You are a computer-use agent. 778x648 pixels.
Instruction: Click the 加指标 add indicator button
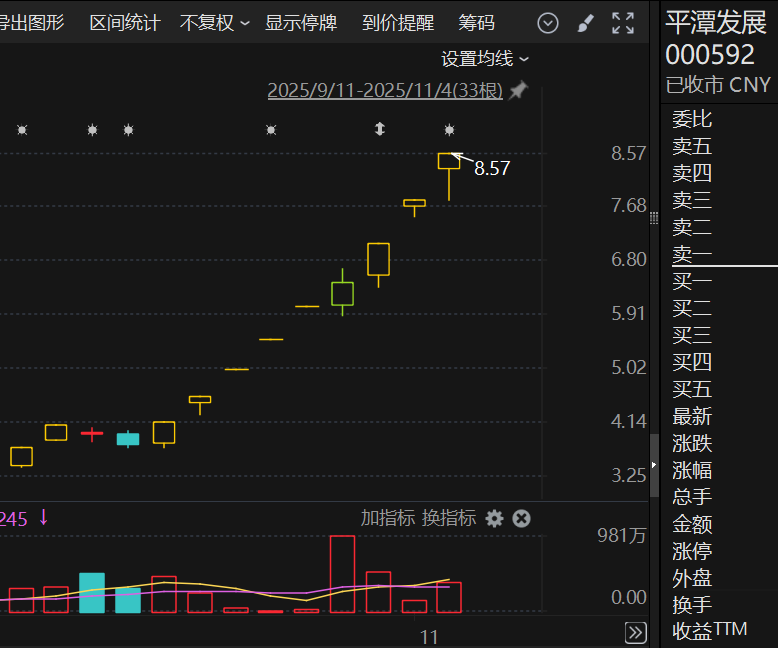click(388, 518)
